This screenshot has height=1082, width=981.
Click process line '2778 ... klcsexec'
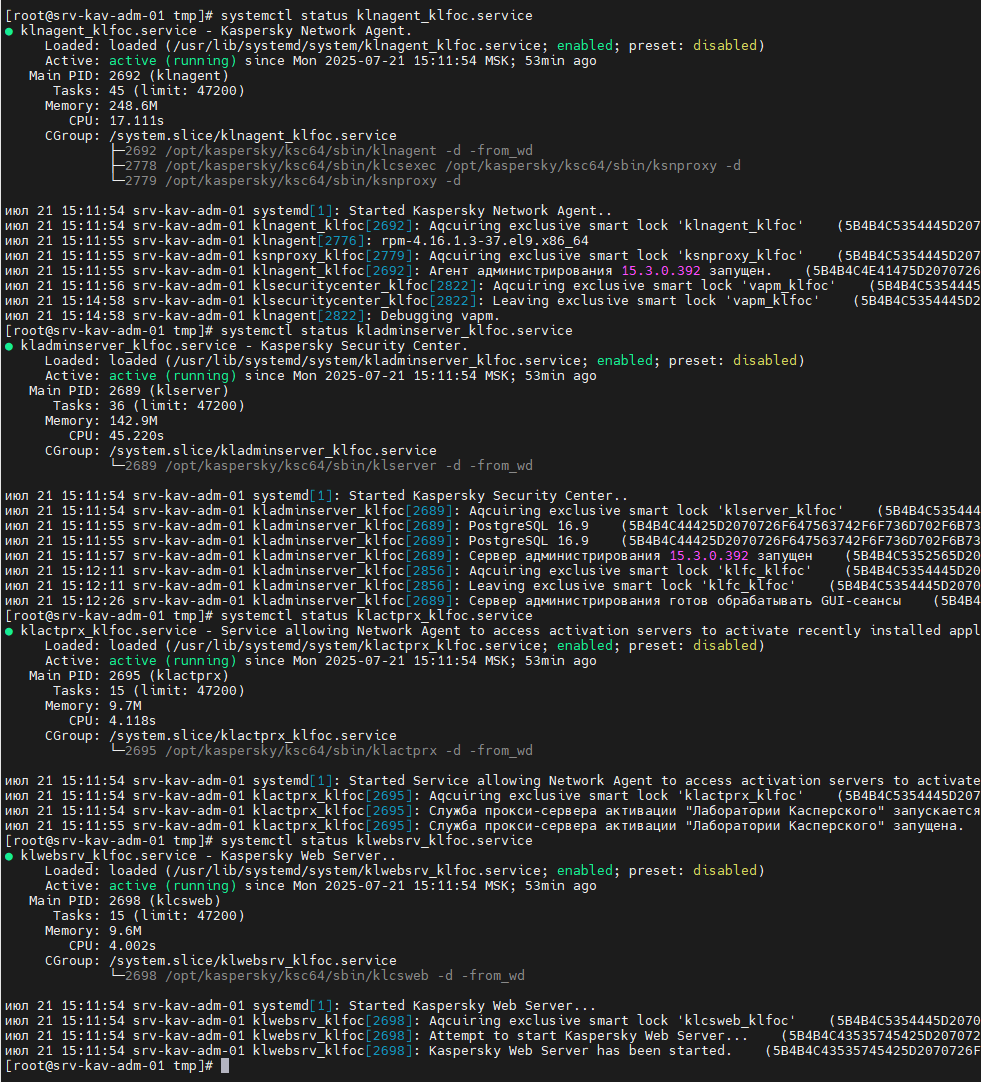click(x=433, y=166)
